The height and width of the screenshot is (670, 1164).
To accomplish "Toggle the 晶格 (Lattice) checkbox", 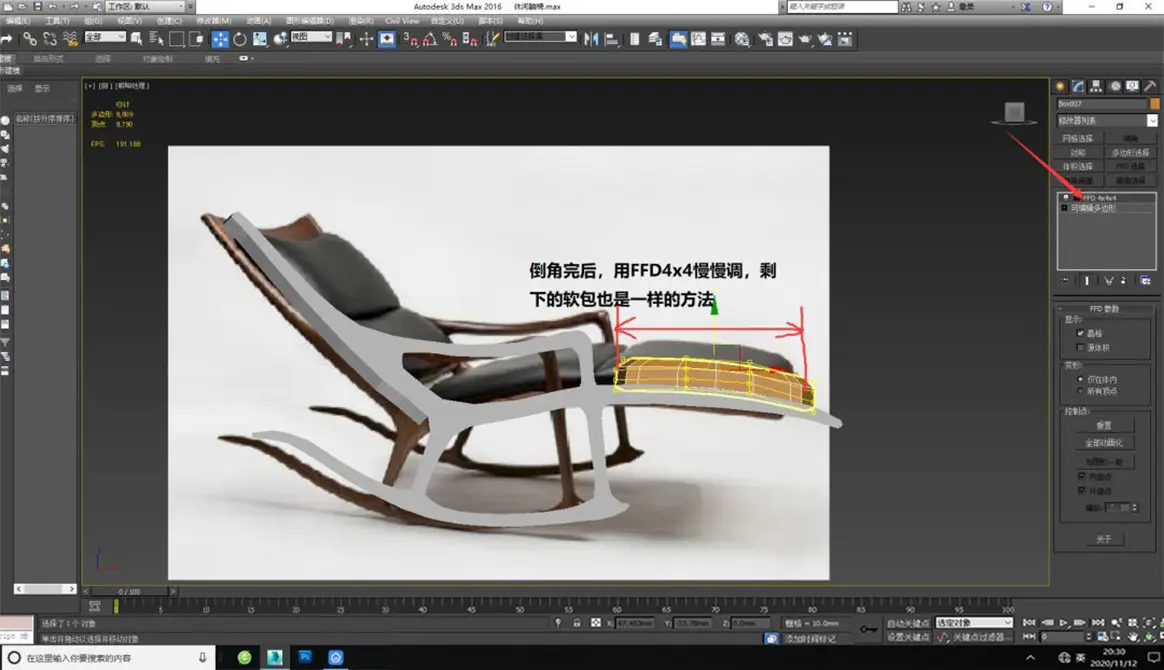I will click(x=1080, y=333).
